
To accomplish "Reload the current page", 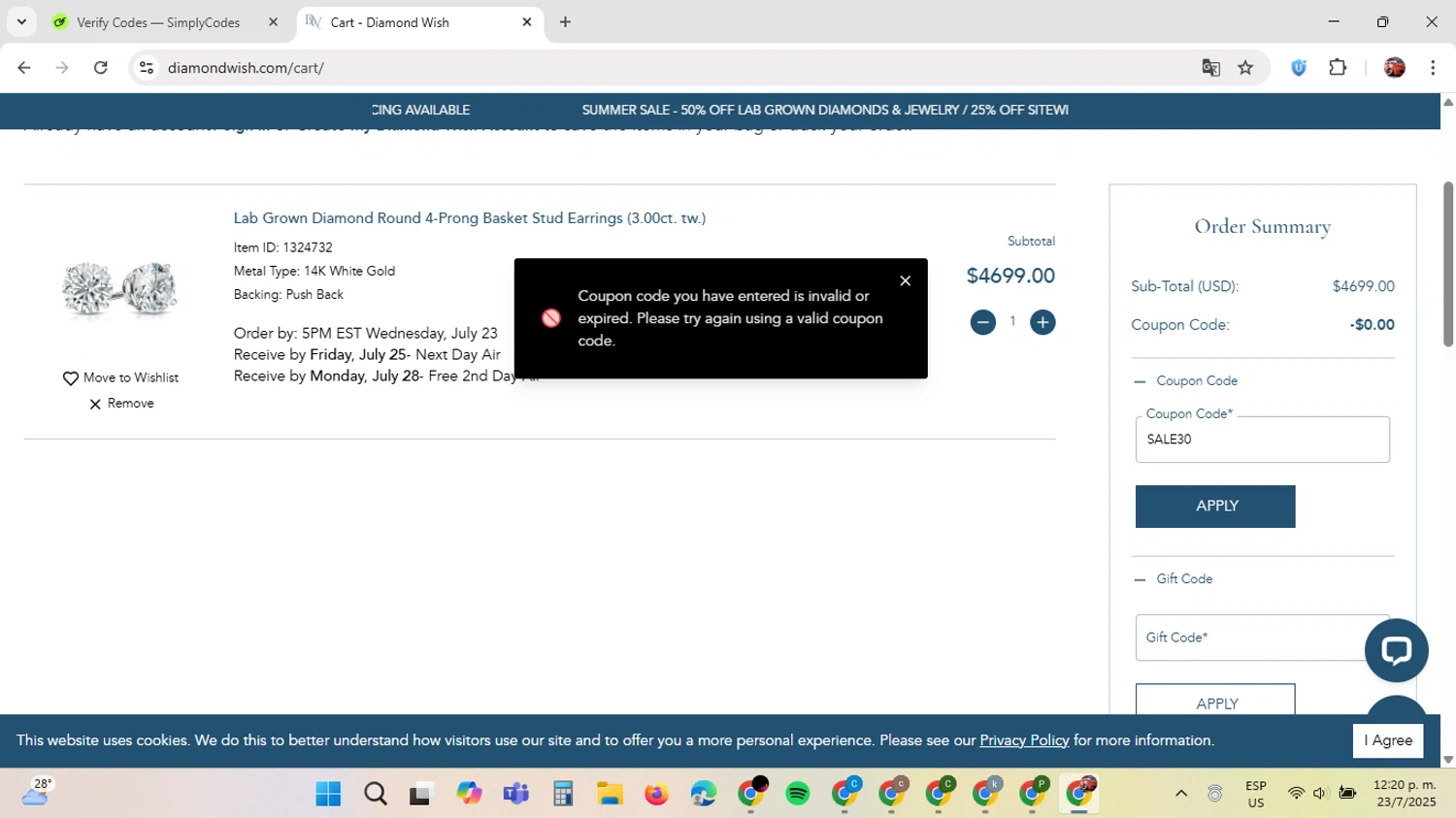I will [x=101, y=68].
